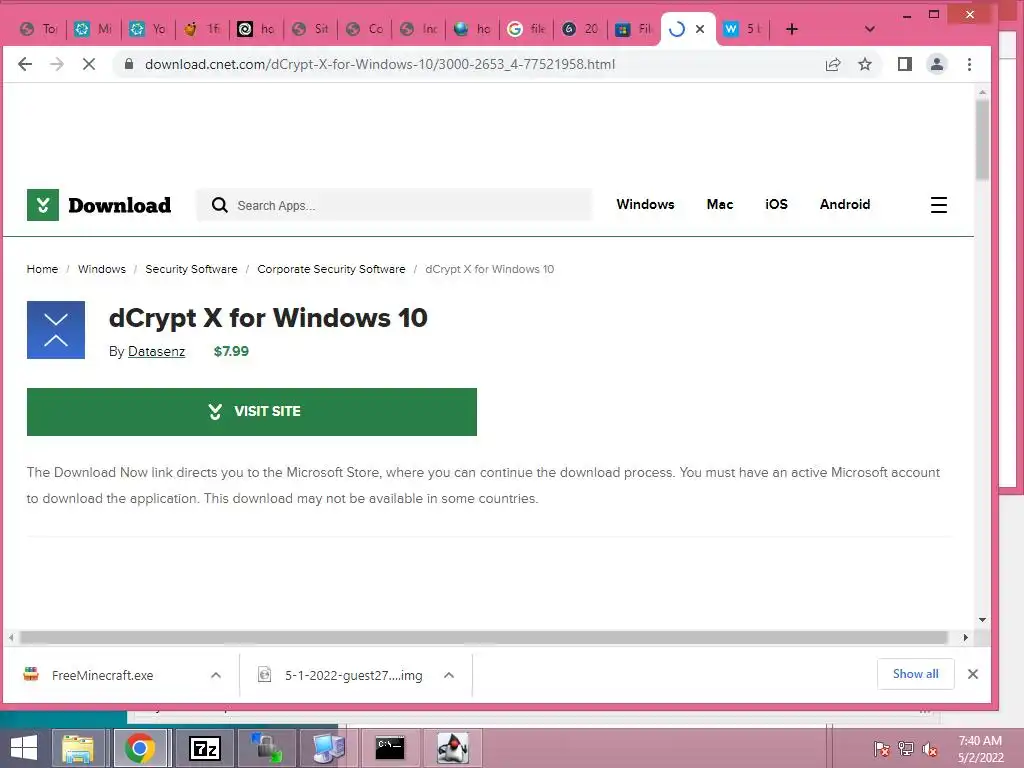Open the iOS category menu

(776, 204)
